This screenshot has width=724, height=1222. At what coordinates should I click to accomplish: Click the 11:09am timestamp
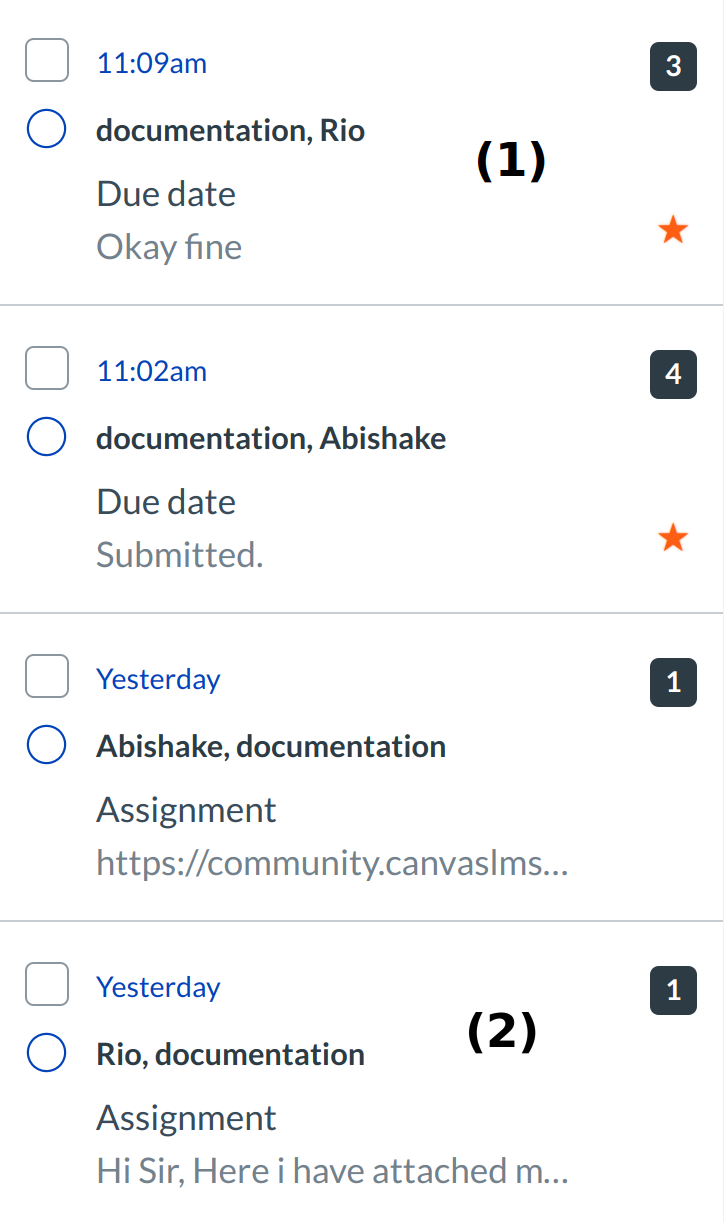click(x=152, y=63)
